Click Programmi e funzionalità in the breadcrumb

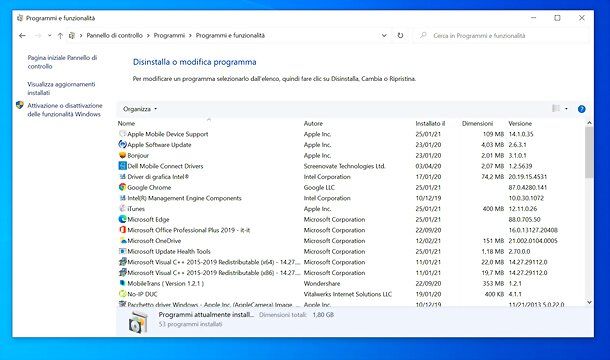(x=230, y=35)
